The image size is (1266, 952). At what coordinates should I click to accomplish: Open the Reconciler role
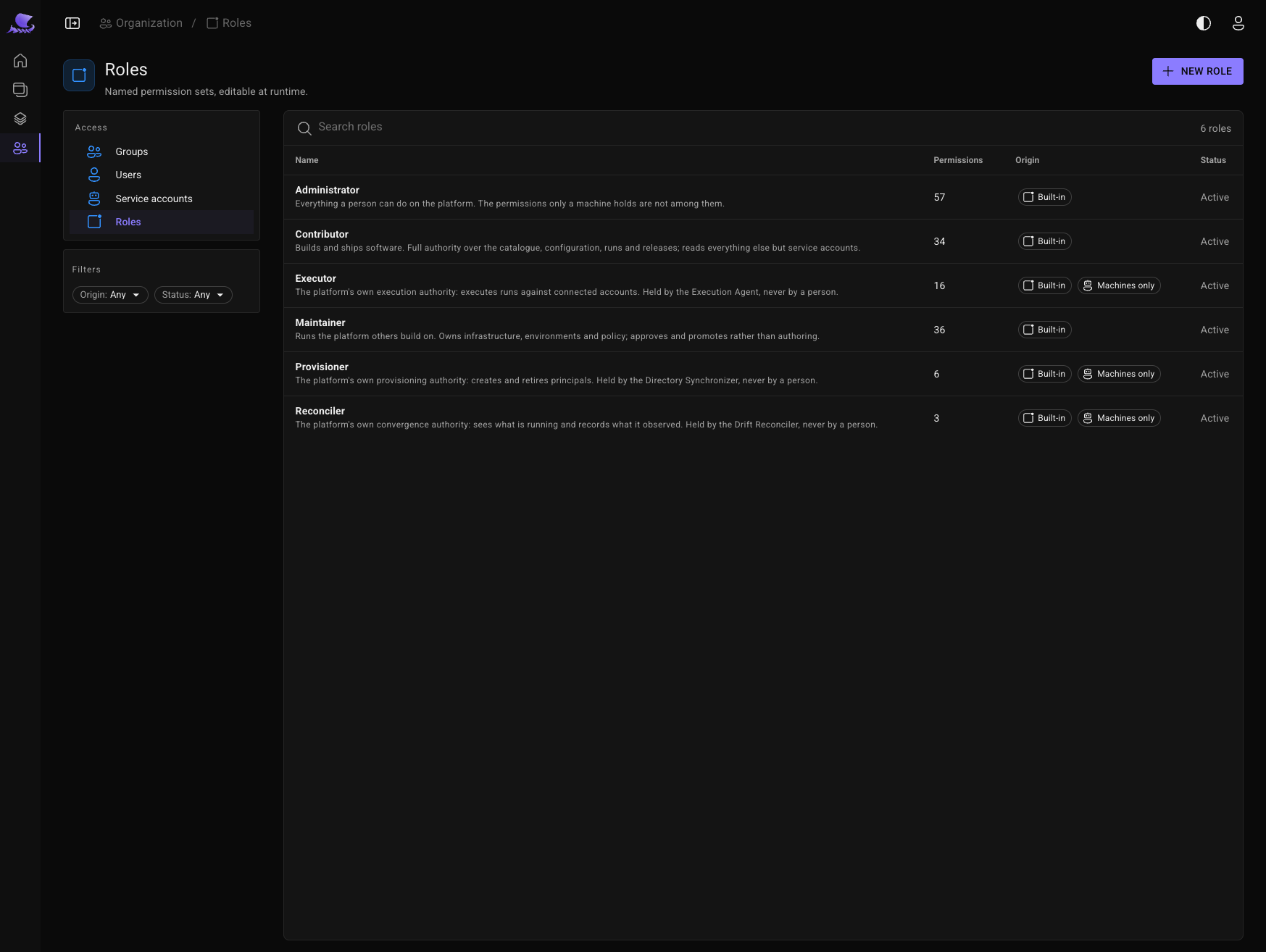(763, 418)
